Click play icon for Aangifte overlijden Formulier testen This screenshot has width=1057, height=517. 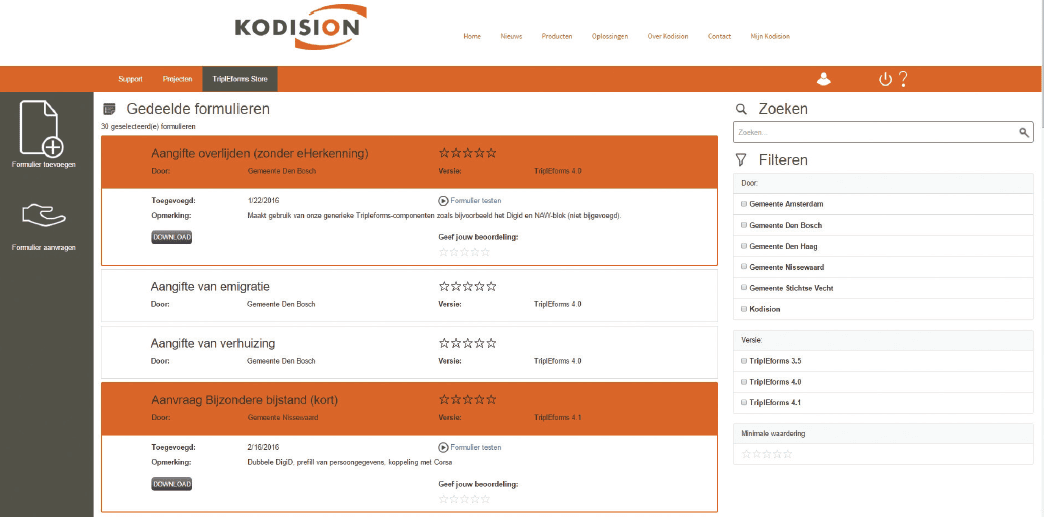pyautogui.click(x=443, y=200)
